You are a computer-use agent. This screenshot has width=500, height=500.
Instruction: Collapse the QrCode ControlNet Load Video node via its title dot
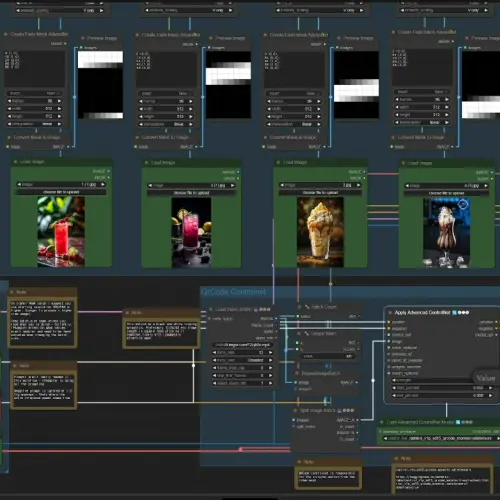click(211, 309)
